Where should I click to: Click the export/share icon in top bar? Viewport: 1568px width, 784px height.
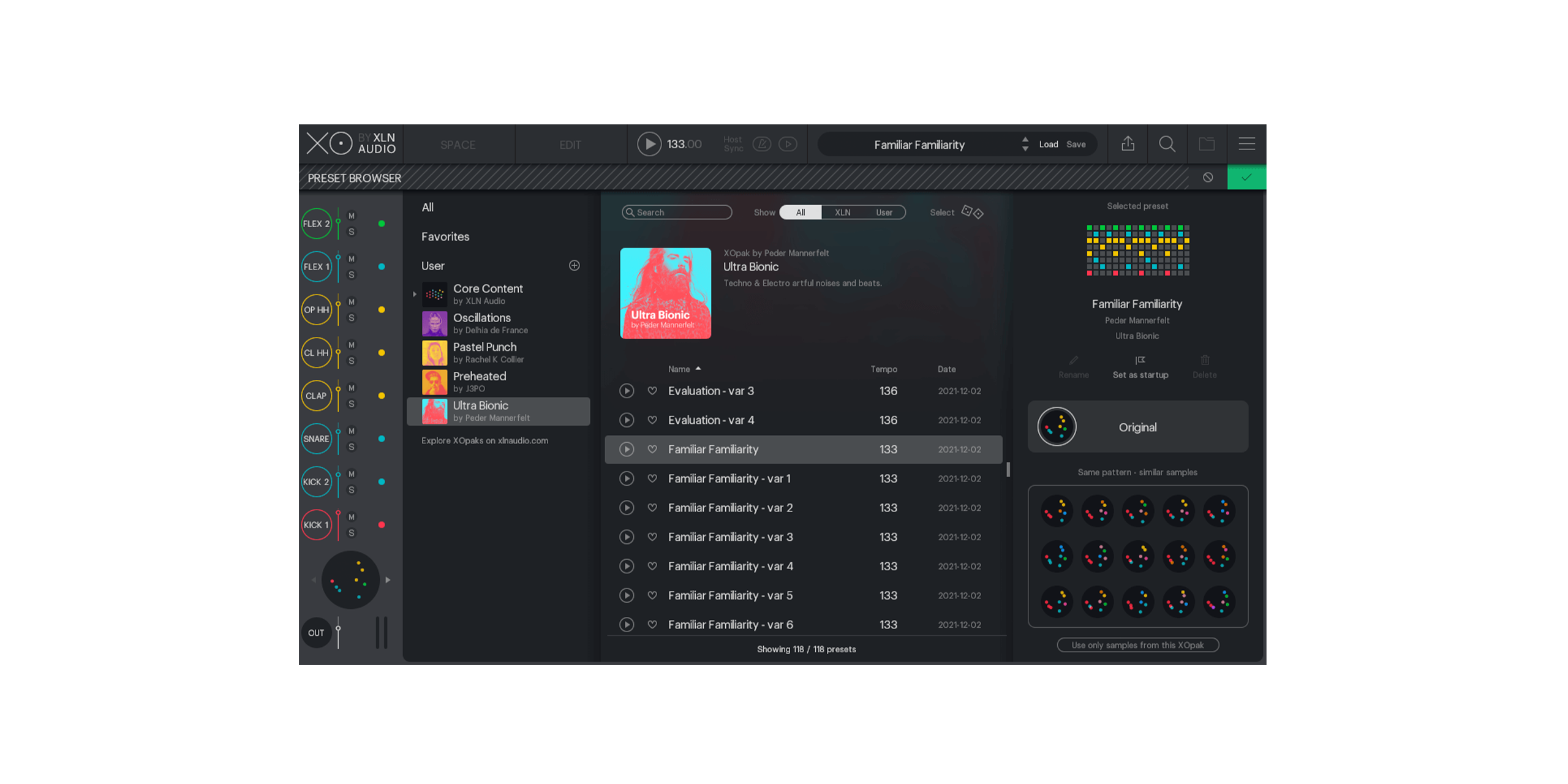1127,144
